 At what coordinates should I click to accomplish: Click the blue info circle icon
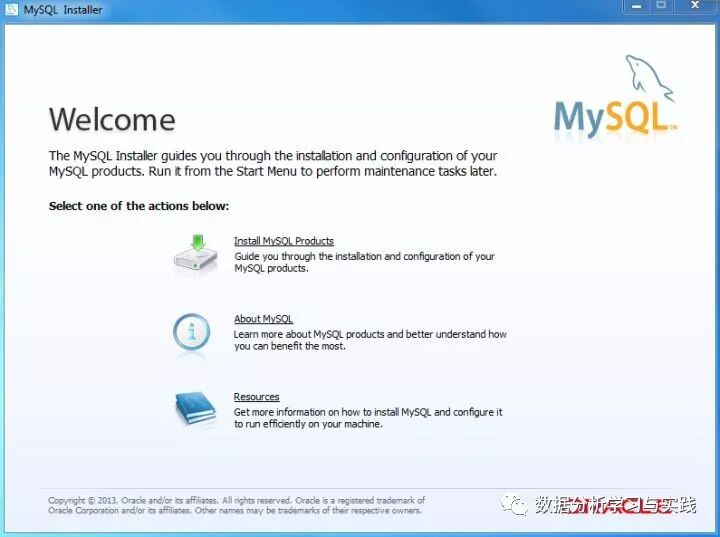[191, 332]
